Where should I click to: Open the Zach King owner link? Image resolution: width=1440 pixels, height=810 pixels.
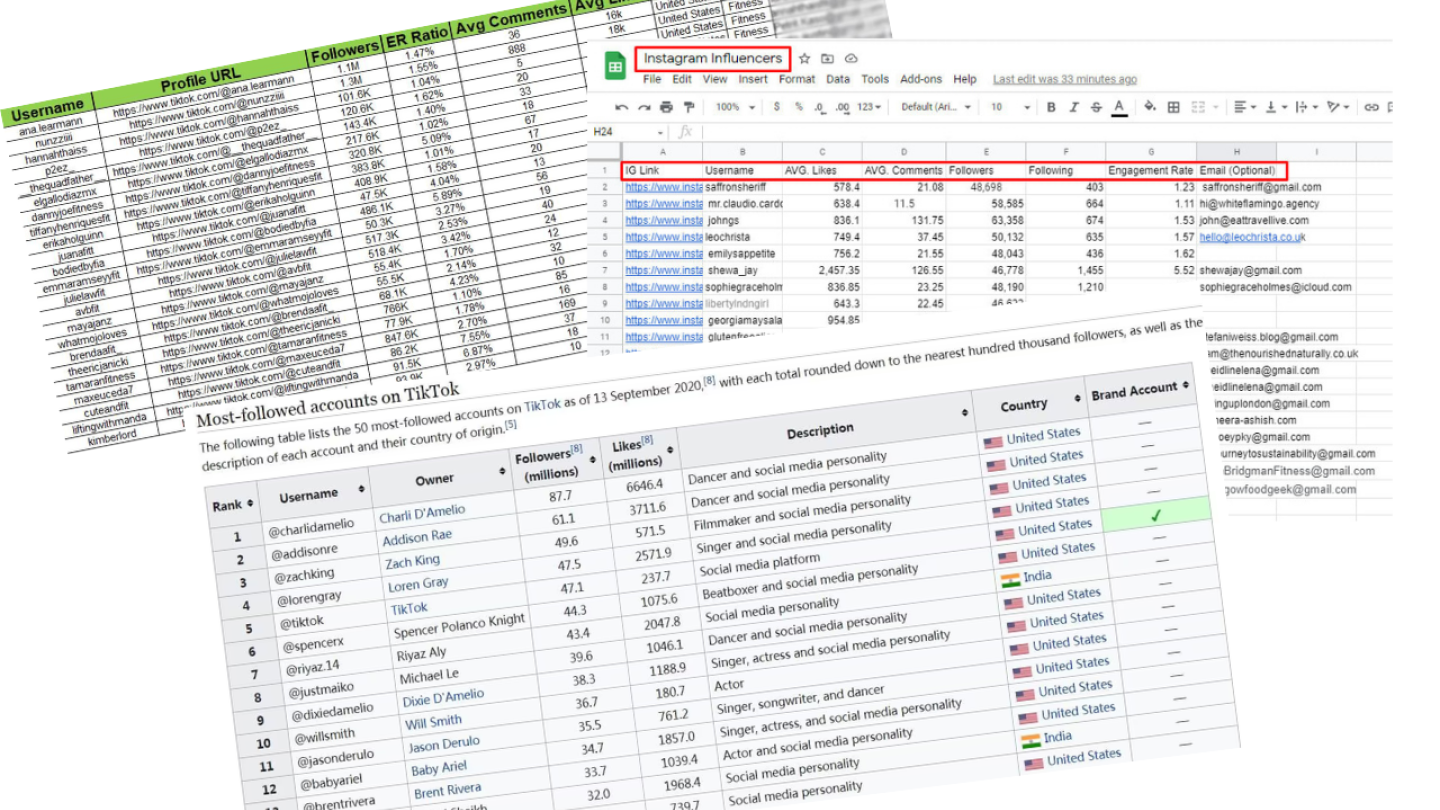(x=412, y=562)
